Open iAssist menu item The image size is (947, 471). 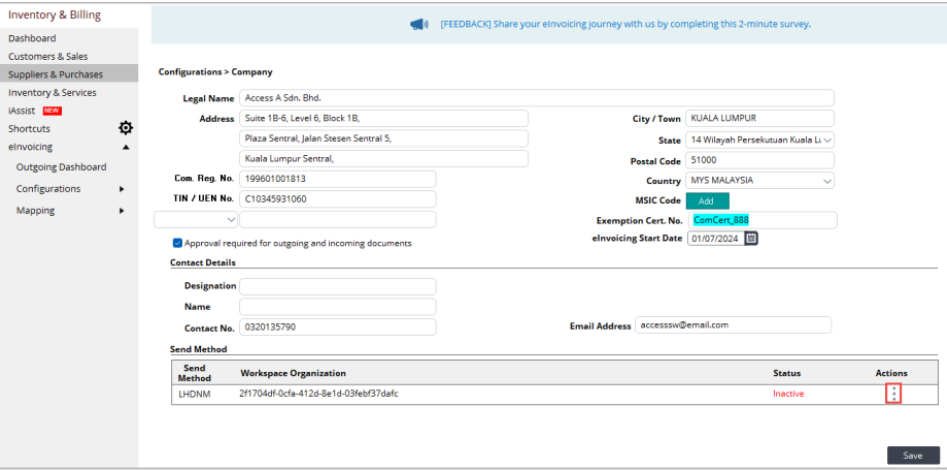pyautogui.click(x=21, y=111)
